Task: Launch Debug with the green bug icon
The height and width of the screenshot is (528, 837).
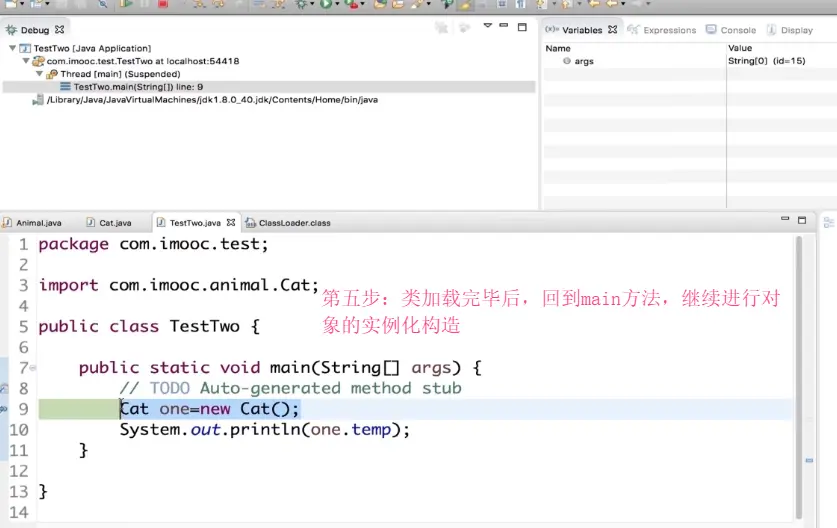Action: pos(301,4)
